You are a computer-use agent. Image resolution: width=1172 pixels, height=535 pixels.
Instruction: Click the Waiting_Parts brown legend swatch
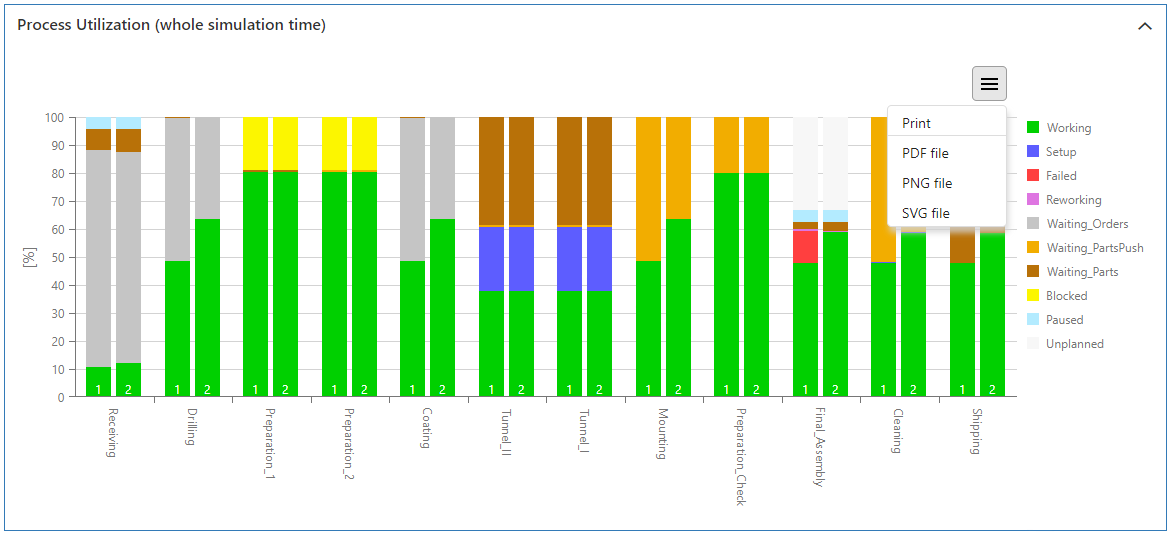click(x=1033, y=272)
